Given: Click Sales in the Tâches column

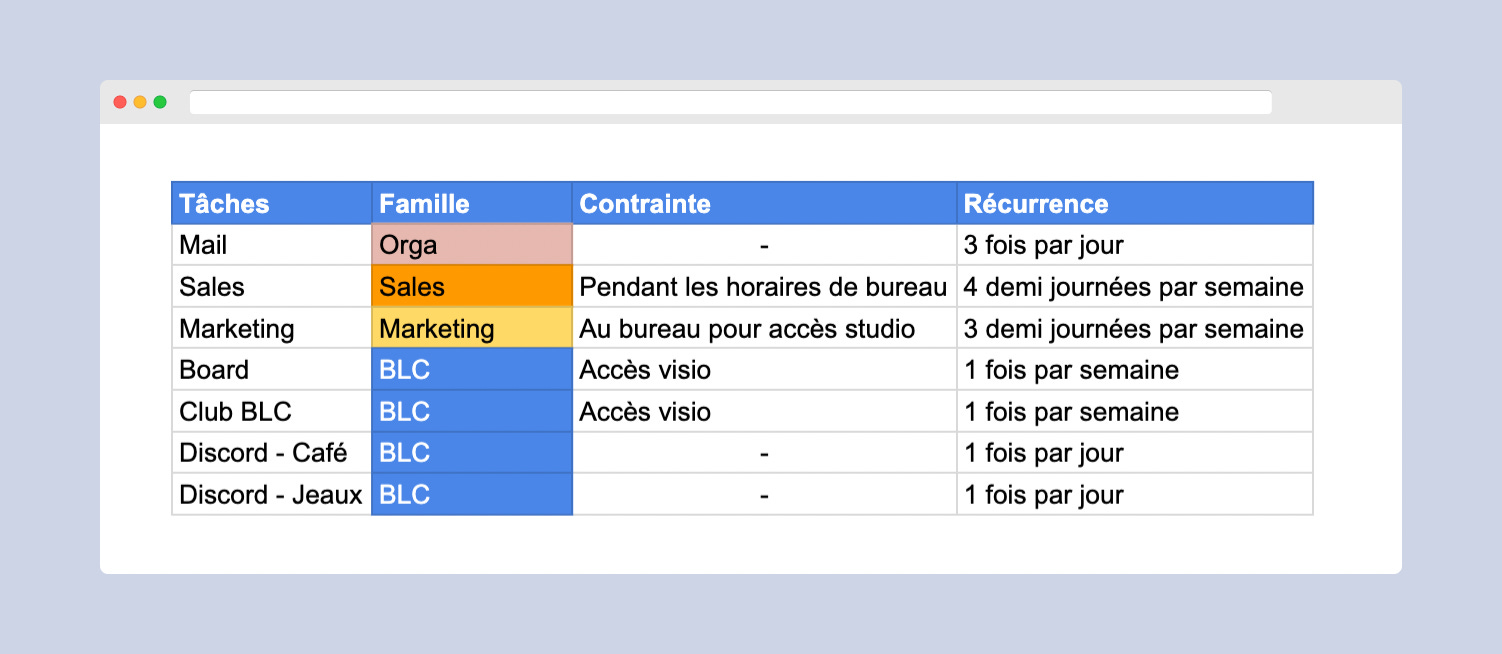Looking at the screenshot, I should pos(272,287).
